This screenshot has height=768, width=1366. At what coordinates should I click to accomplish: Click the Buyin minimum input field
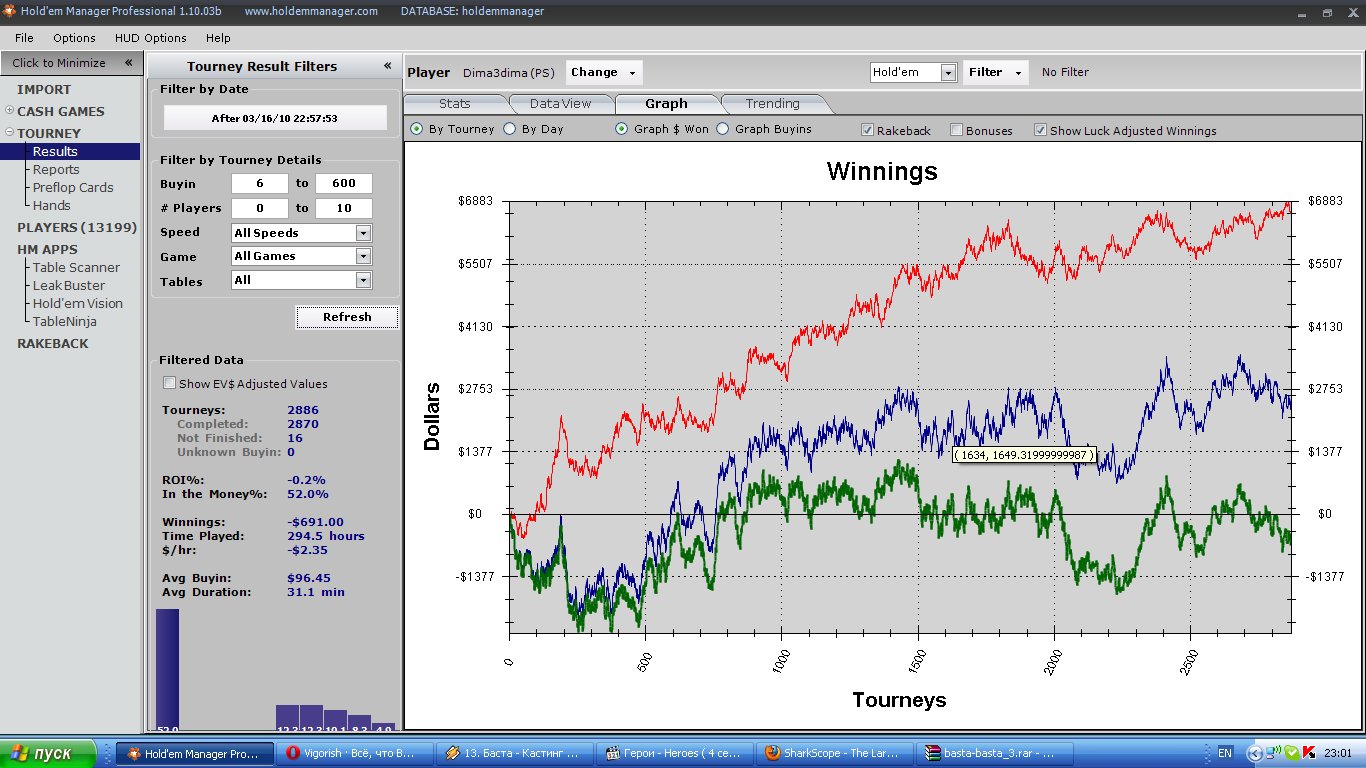point(259,184)
